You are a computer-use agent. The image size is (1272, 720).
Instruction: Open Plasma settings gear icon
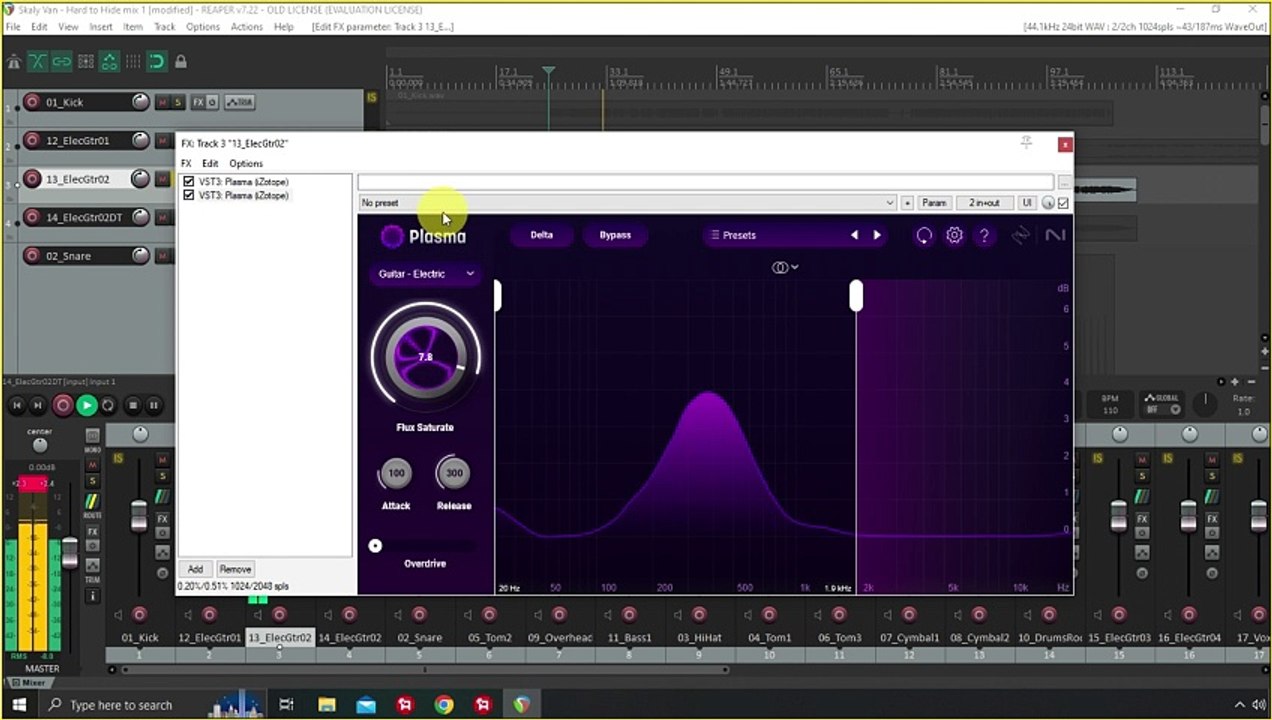coord(954,235)
